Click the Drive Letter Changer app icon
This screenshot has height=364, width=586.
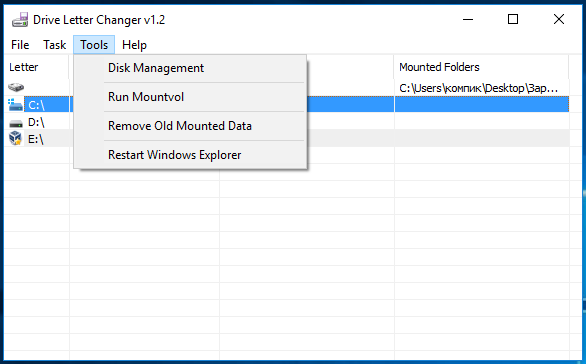[x=20, y=19]
